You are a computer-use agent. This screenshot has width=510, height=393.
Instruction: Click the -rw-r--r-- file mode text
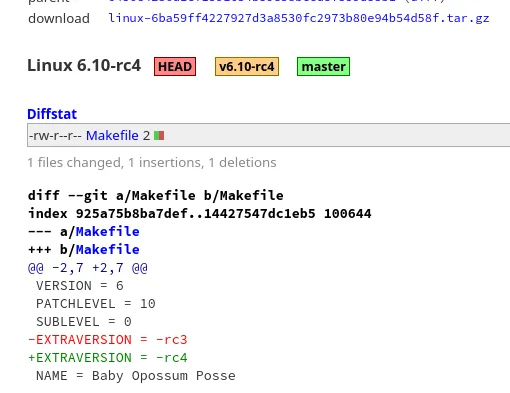pos(55,136)
